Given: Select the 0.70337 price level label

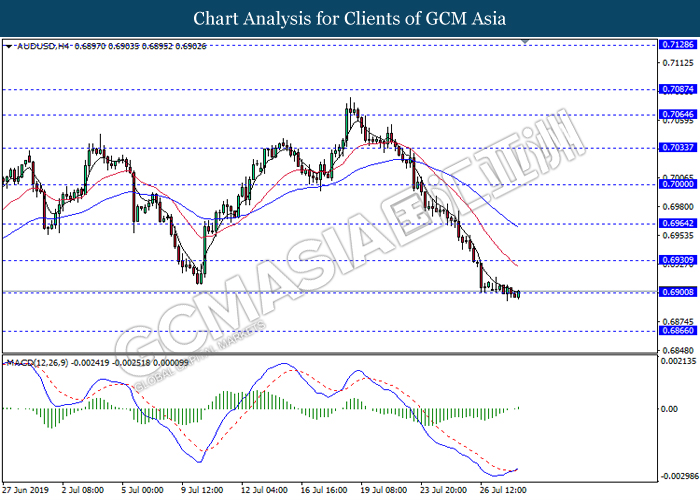Looking at the screenshot, I should (678, 147).
